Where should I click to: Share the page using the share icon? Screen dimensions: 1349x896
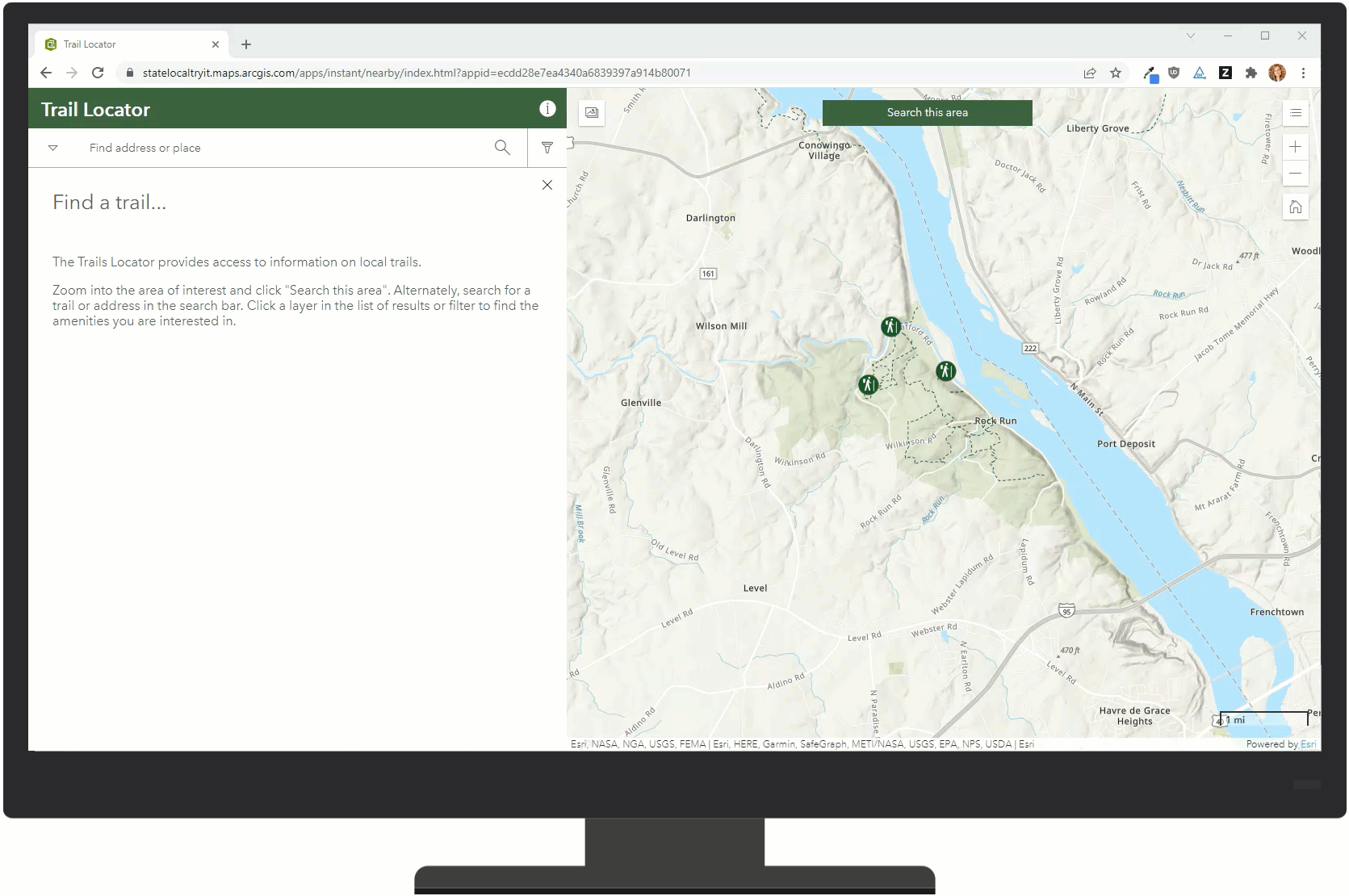coord(1090,73)
